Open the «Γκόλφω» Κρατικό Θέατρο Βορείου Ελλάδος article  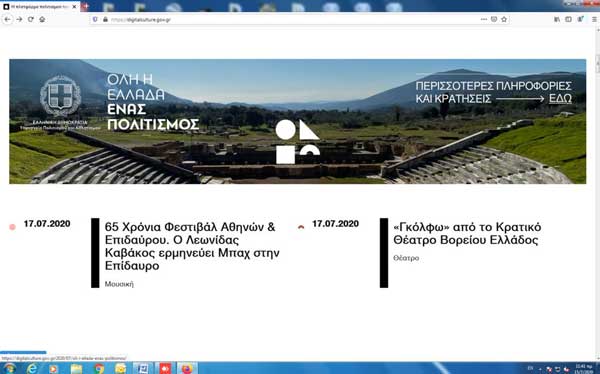click(x=467, y=234)
